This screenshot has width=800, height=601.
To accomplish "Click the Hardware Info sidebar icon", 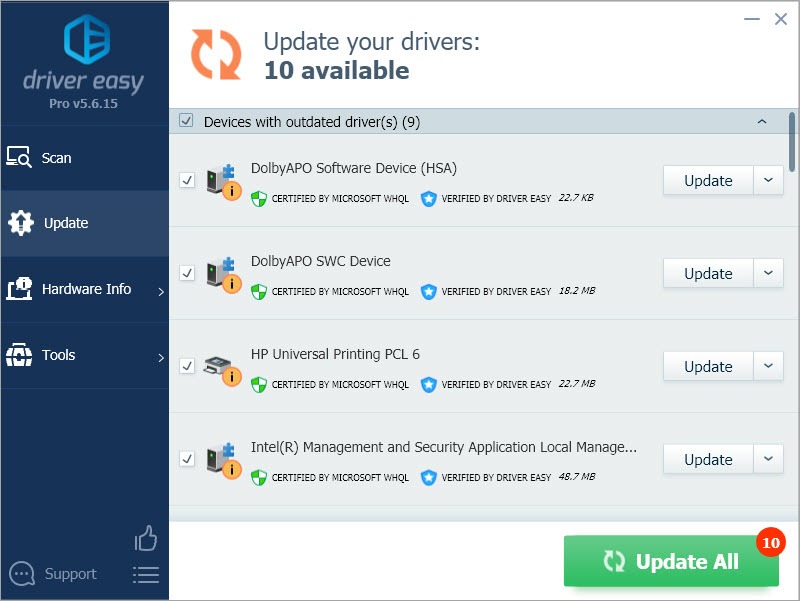I will click(x=20, y=289).
